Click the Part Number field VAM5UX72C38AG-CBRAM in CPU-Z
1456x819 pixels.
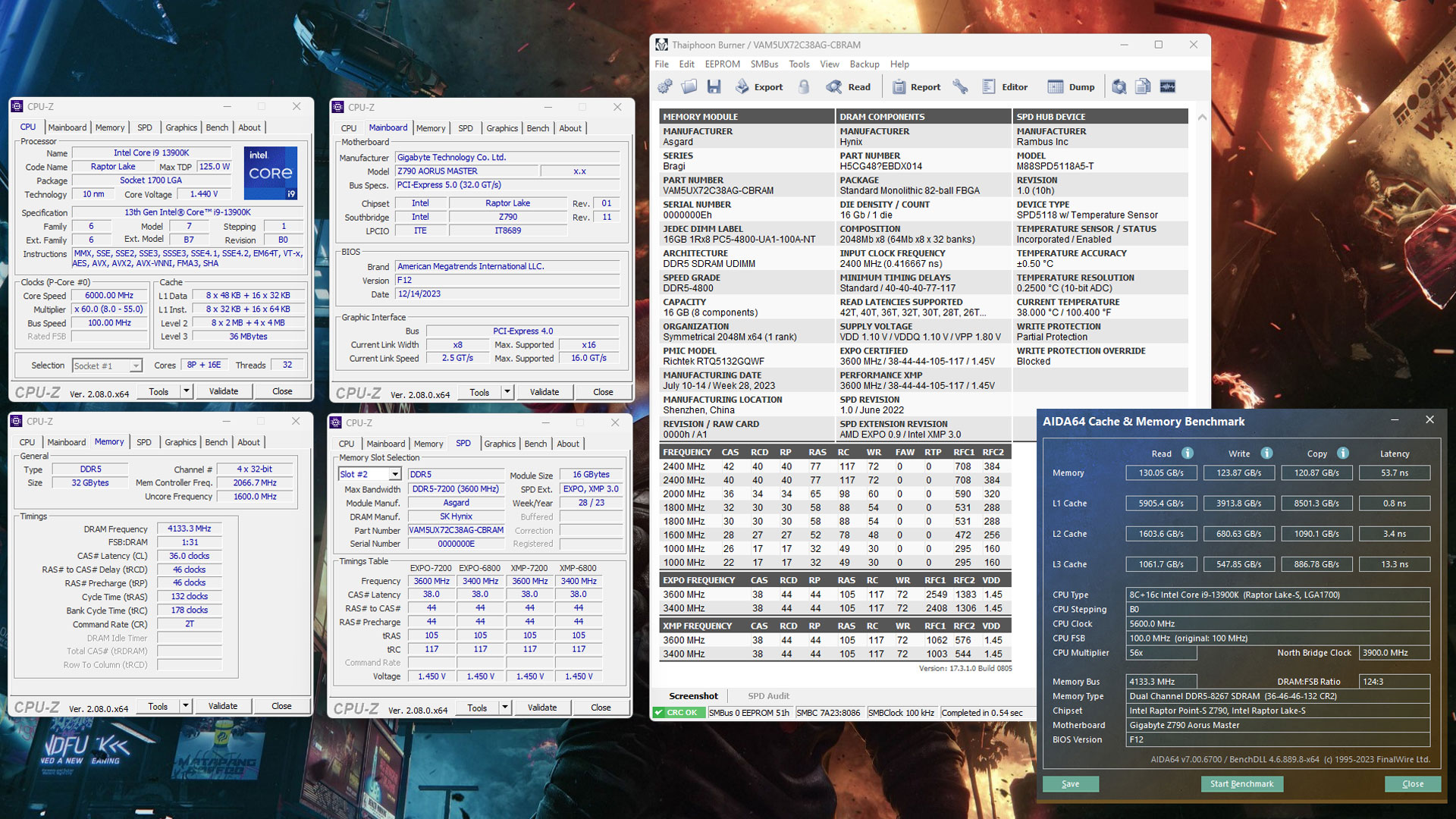[456, 530]
